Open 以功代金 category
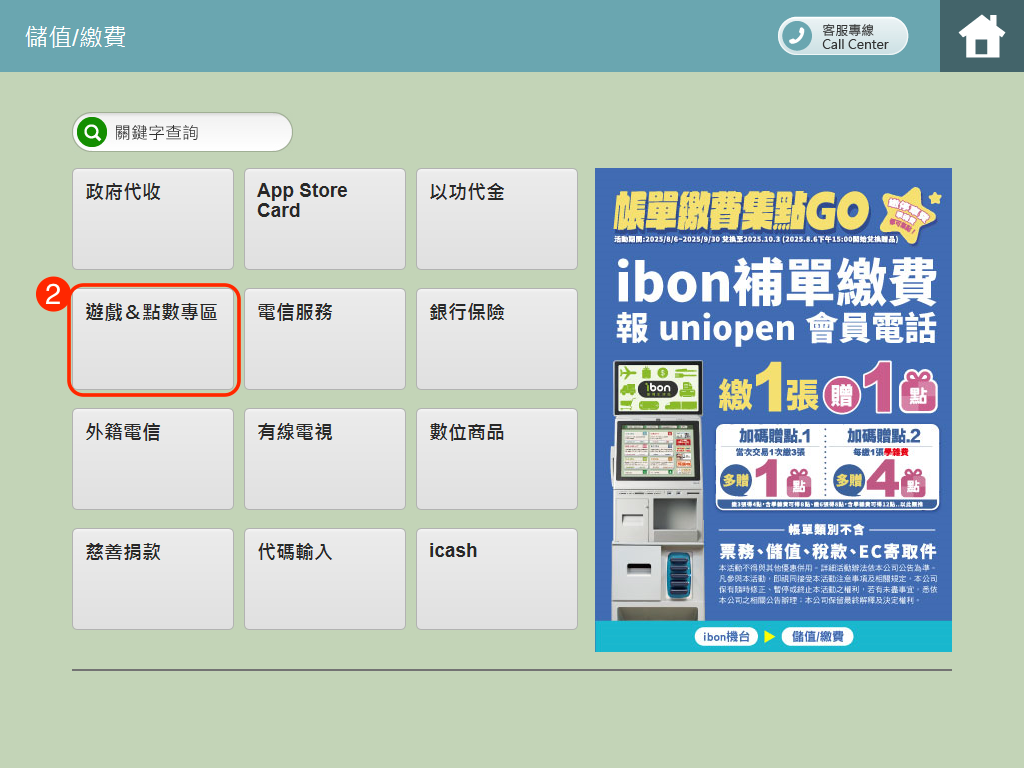This screenshot has height=768, width=1024. (497, 219)
